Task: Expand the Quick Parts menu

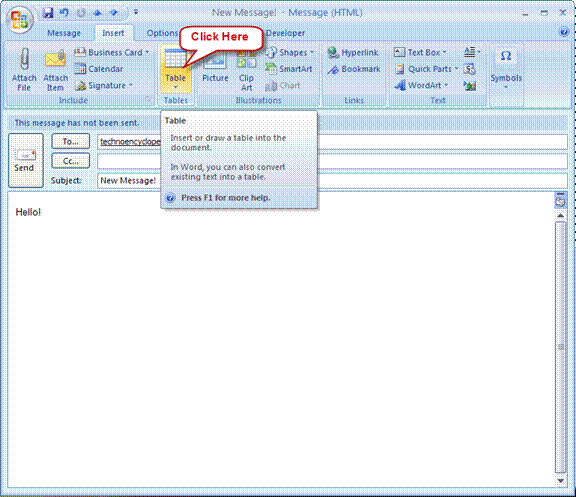Action: coord(426,69)
